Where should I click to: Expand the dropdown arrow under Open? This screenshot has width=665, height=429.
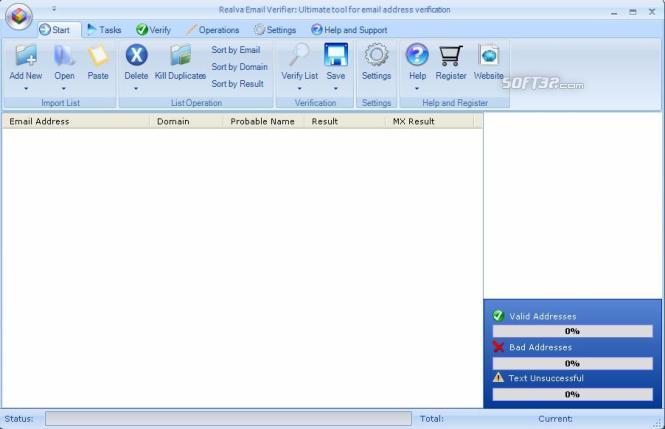(64, 88)
